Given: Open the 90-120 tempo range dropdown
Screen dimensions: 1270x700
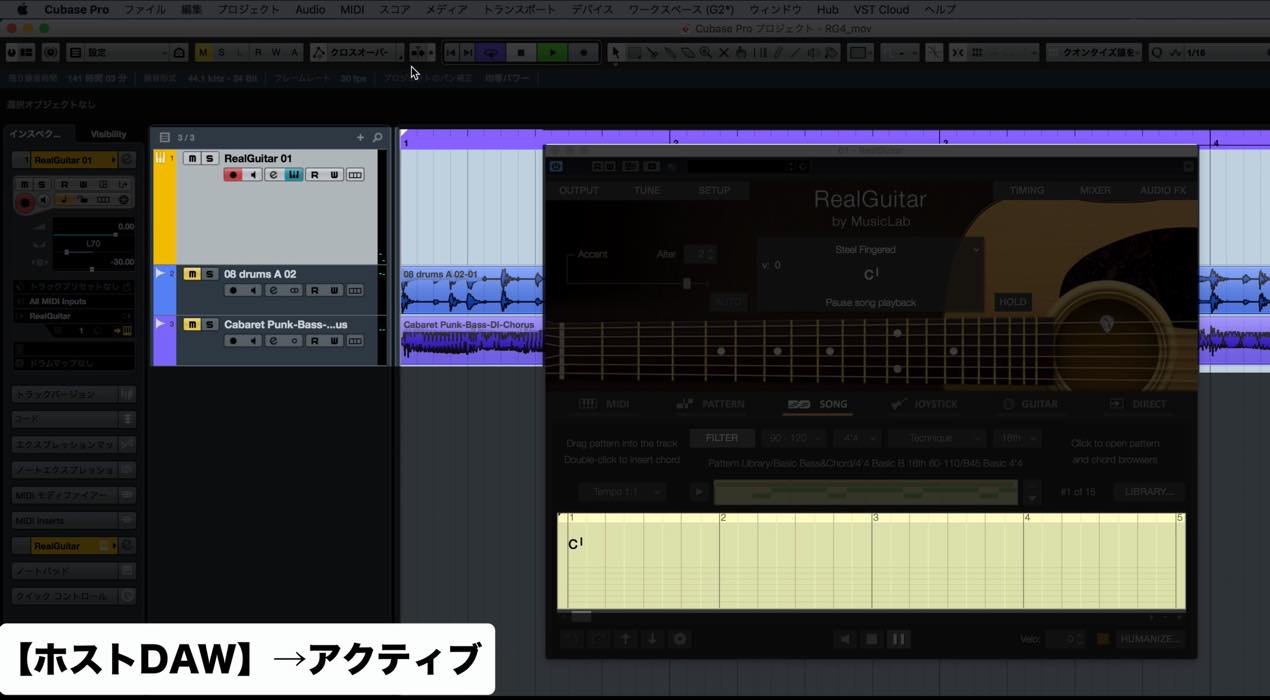Looking at the screenshot, I should 794,438.
